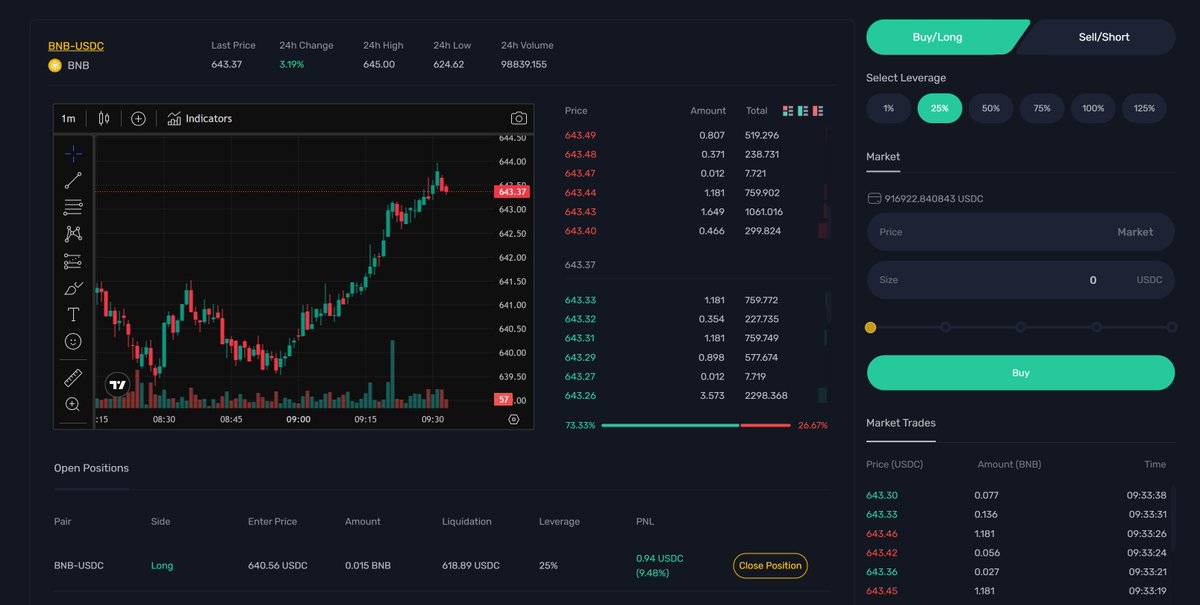Open the XABCD pattern tool
The image size is (1200, 605).
coord(72,233)
